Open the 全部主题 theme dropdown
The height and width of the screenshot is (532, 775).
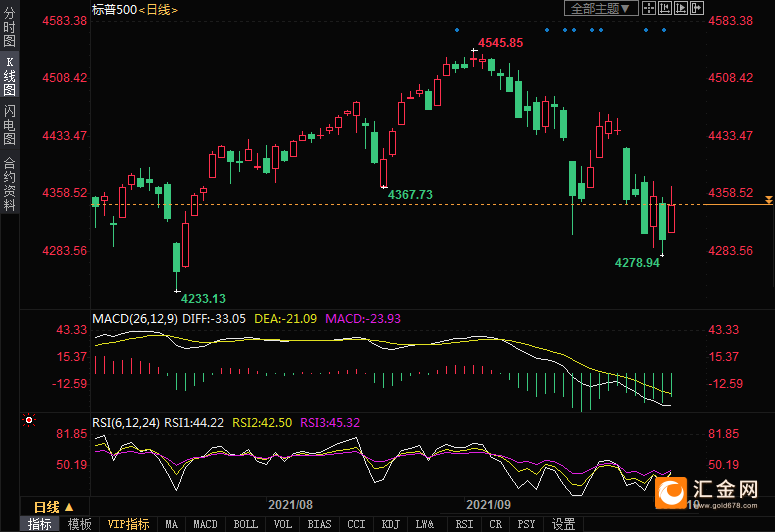(x=601, y=8)
